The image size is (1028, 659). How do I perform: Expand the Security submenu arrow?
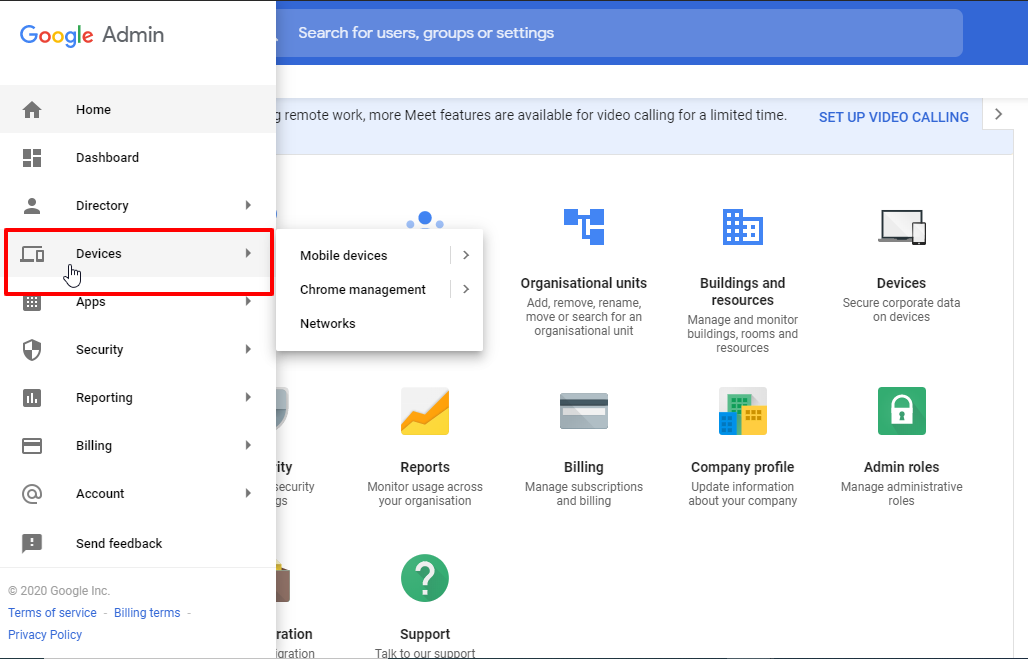tap(248, 349)
